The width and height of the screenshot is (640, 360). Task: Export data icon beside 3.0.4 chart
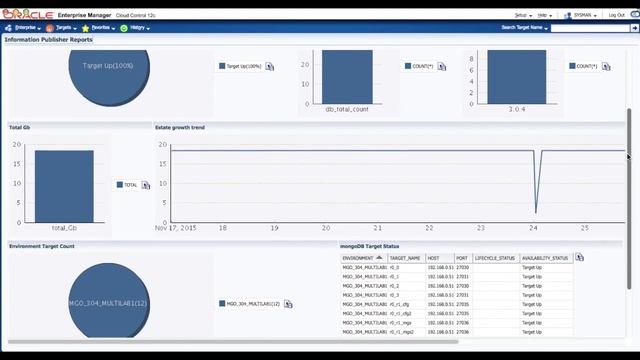click(606, 66)
